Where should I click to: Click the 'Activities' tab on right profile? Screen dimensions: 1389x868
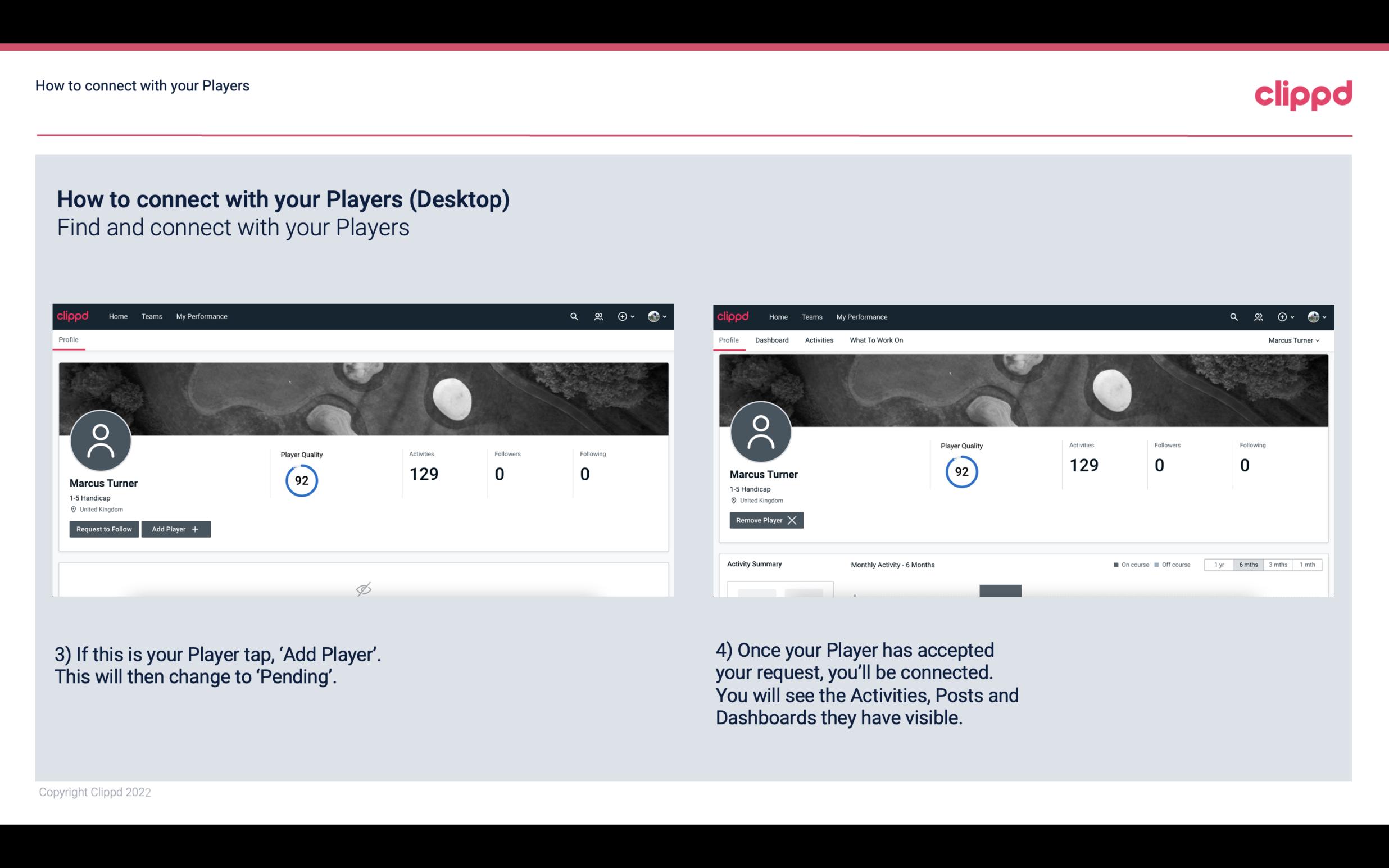point(818,340)
